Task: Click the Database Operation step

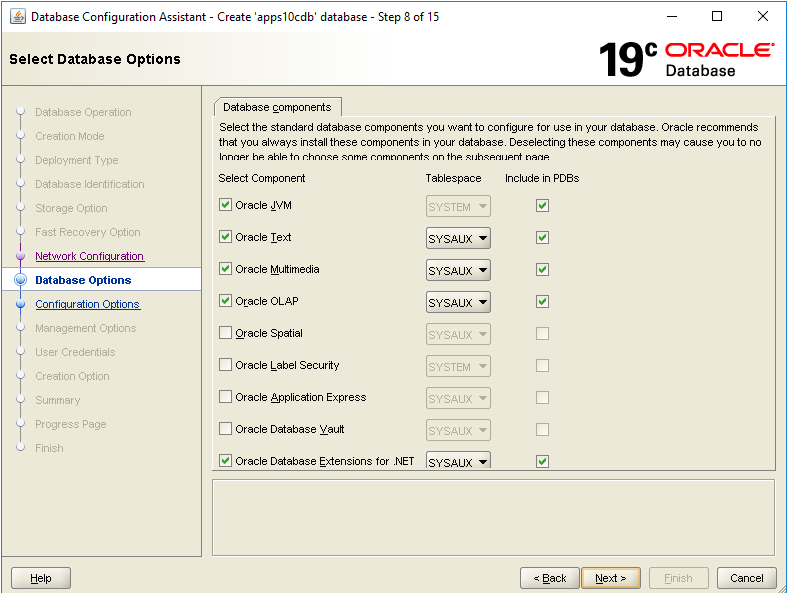Action: tap(83, 112)
